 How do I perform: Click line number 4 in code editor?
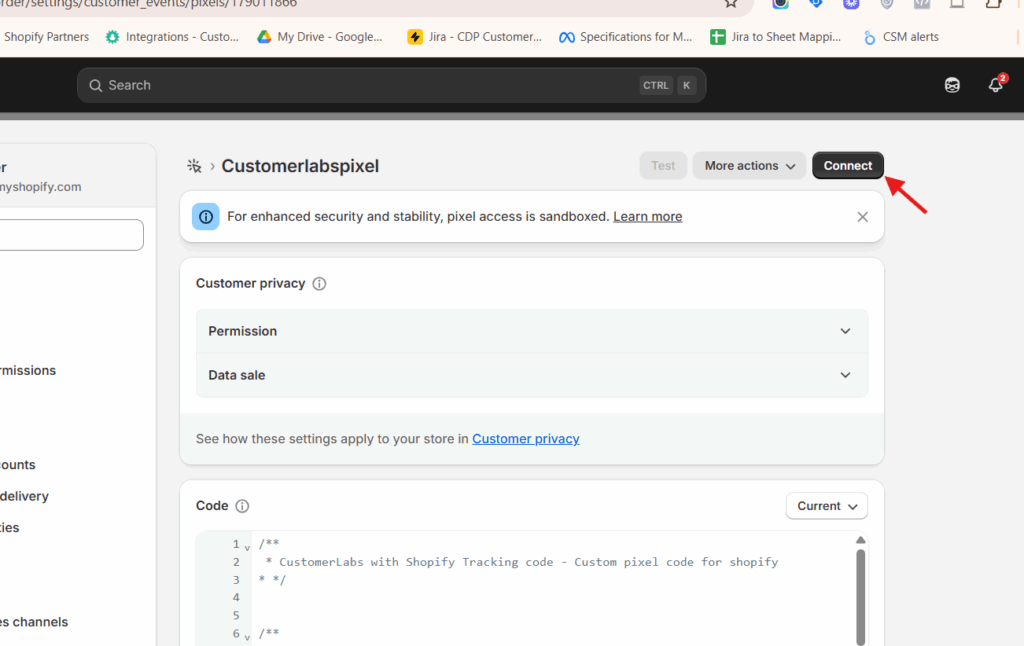236,598
